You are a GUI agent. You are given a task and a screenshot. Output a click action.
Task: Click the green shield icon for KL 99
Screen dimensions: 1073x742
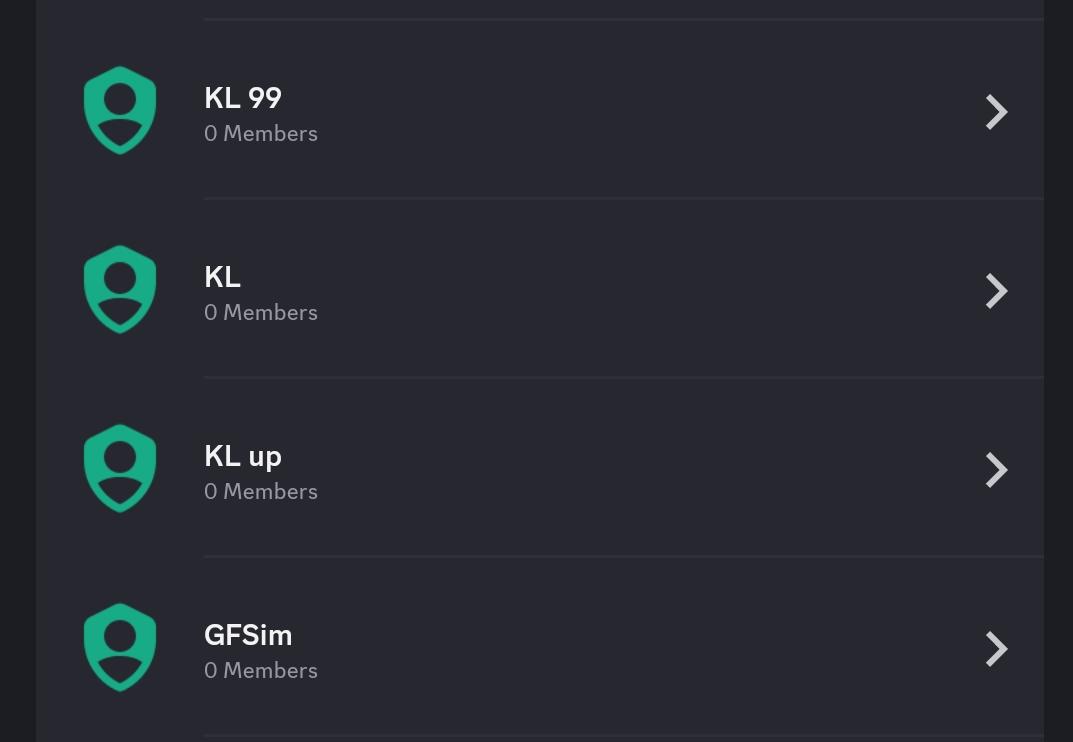pyautogui.click(x=120, y=110)
